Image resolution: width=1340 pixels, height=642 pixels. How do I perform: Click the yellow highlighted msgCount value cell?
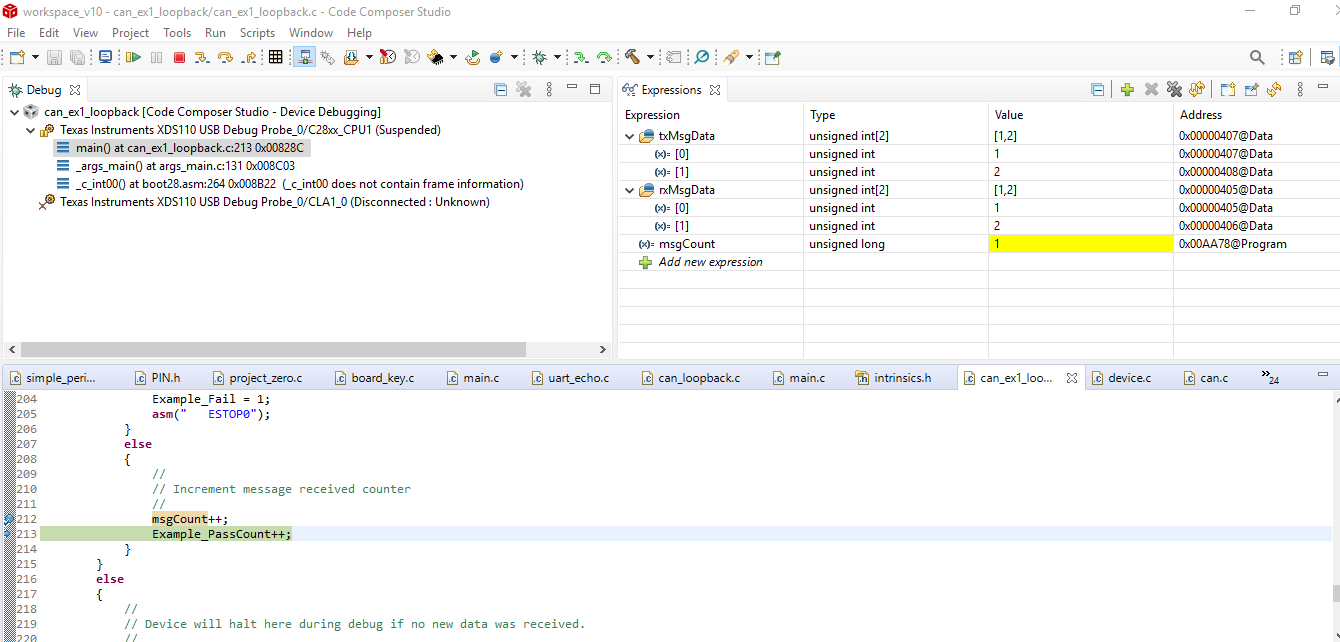pyautogui.click(x=1080, y=244)
